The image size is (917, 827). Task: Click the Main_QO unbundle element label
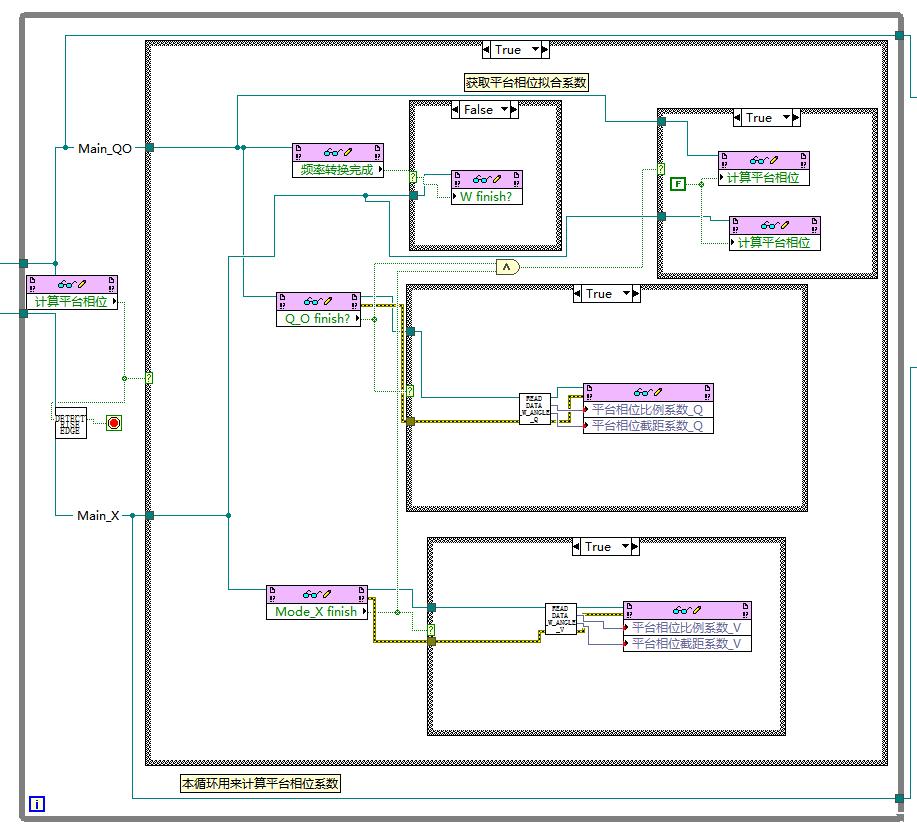click(x=105, y=148)
